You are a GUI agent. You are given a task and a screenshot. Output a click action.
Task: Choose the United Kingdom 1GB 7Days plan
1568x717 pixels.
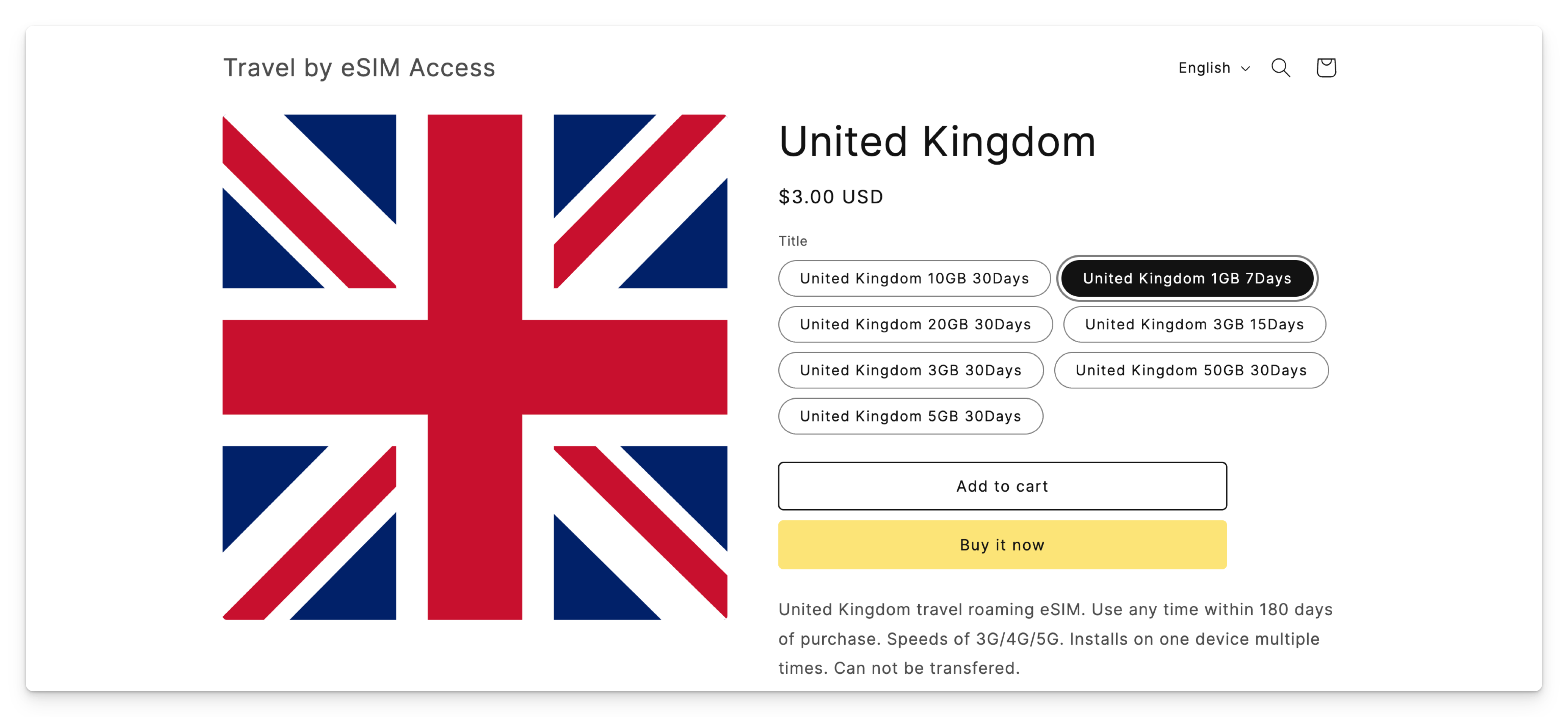click(1186, 278)
